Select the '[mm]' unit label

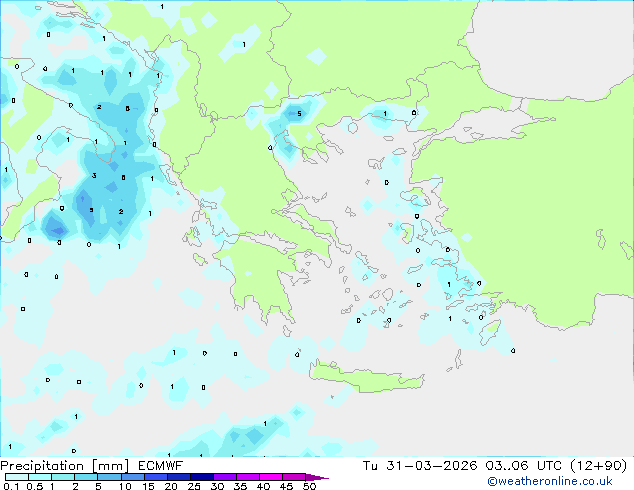[110, 466]
